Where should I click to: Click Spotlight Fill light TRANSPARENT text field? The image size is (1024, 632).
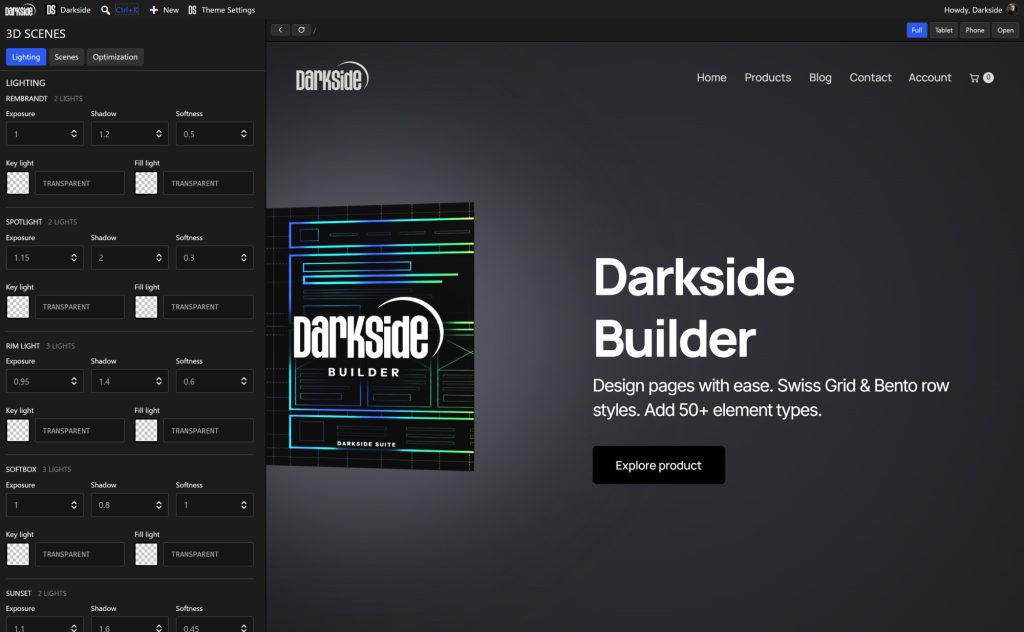[x=208, y=307]
